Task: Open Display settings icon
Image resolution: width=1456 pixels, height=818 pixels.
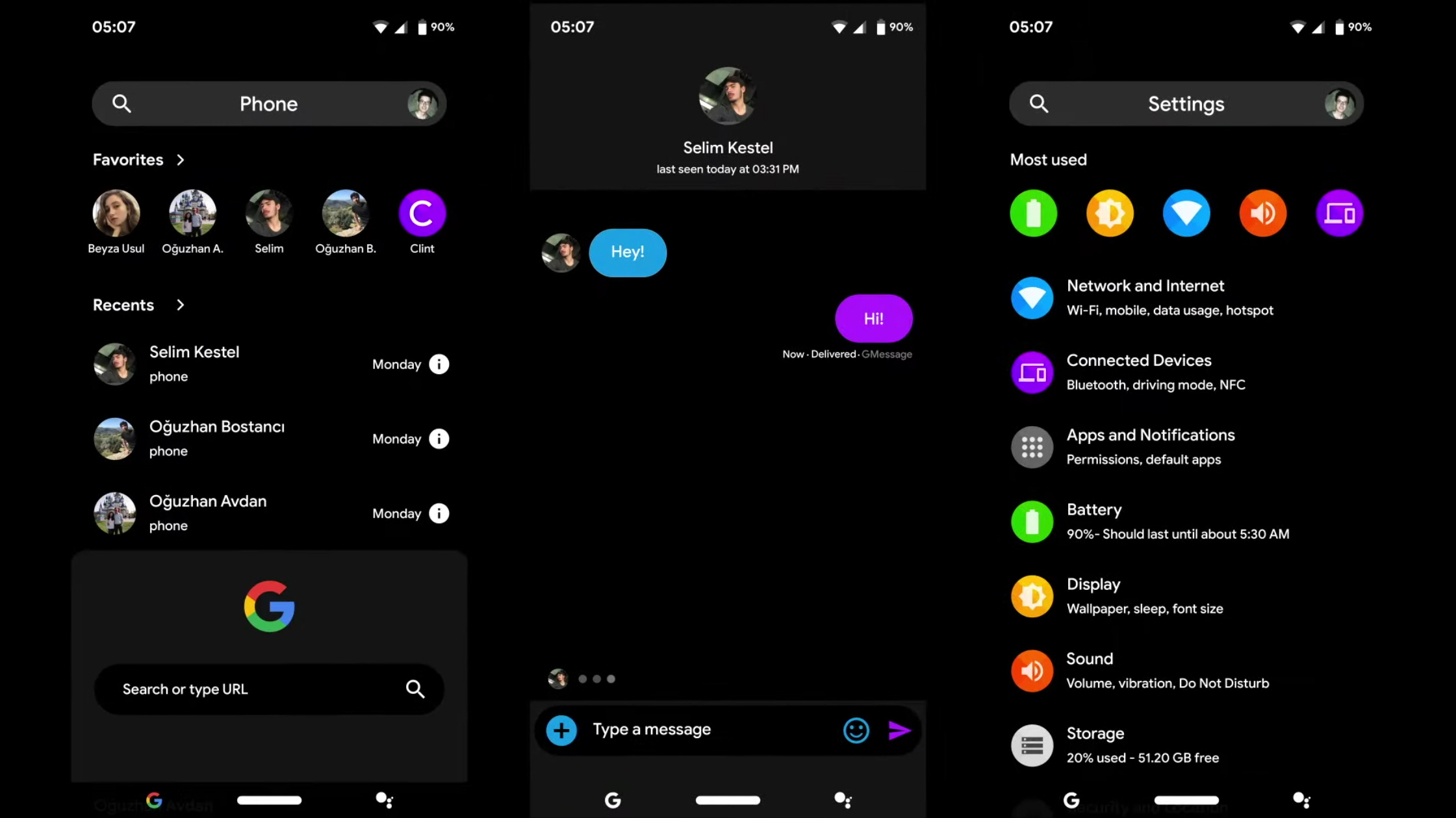Action: click(x=1032, y=595)
